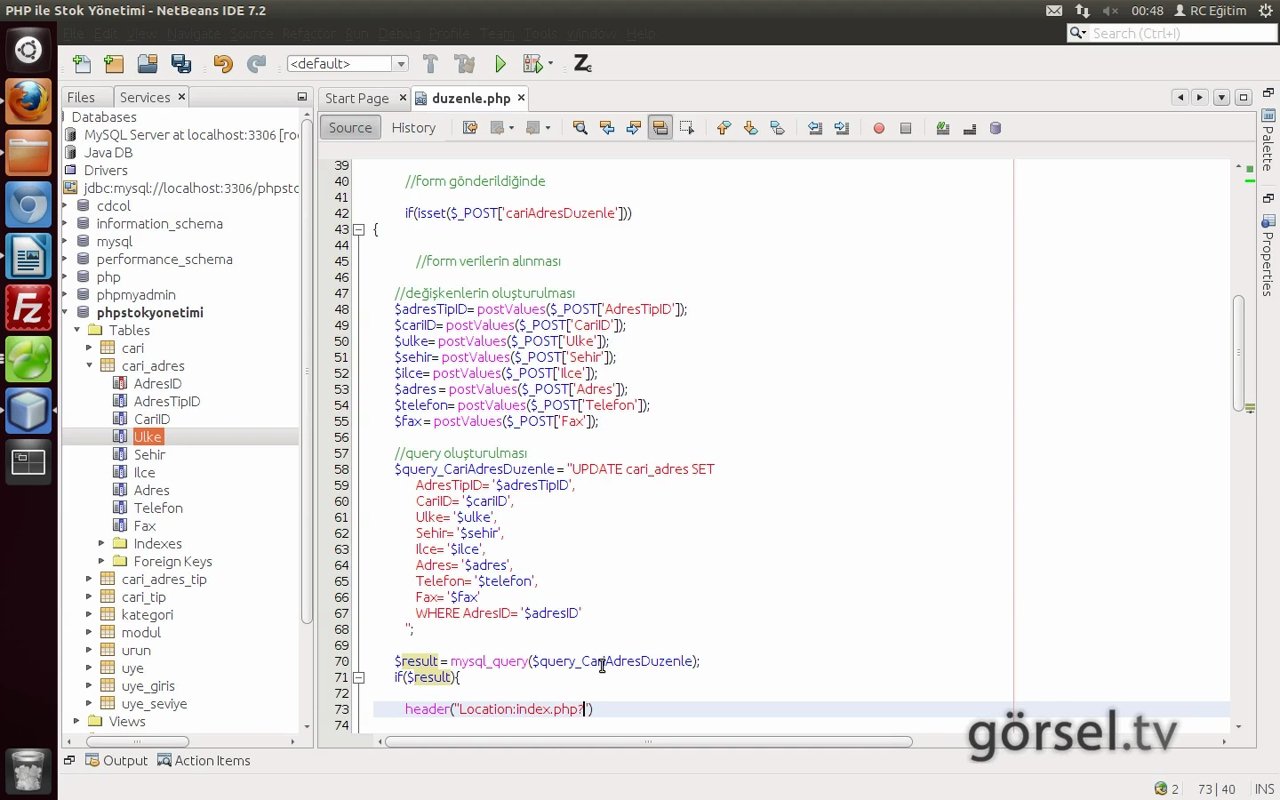
Task: Switch editor to History view
Action: (414, 128)
